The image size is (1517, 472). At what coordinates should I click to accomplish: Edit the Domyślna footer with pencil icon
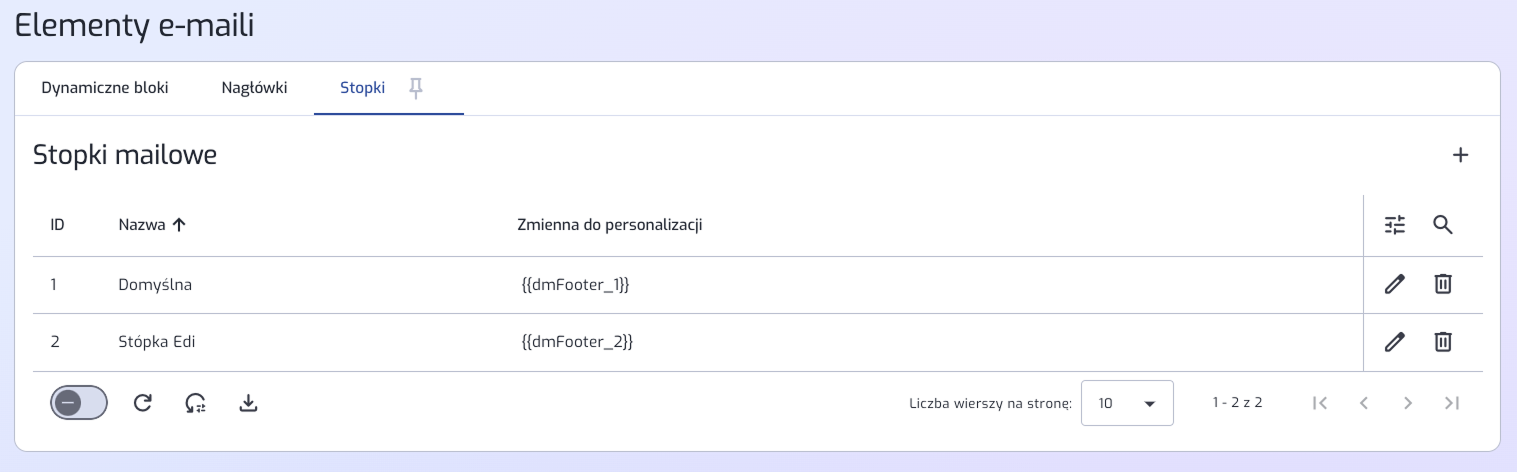1395,284
